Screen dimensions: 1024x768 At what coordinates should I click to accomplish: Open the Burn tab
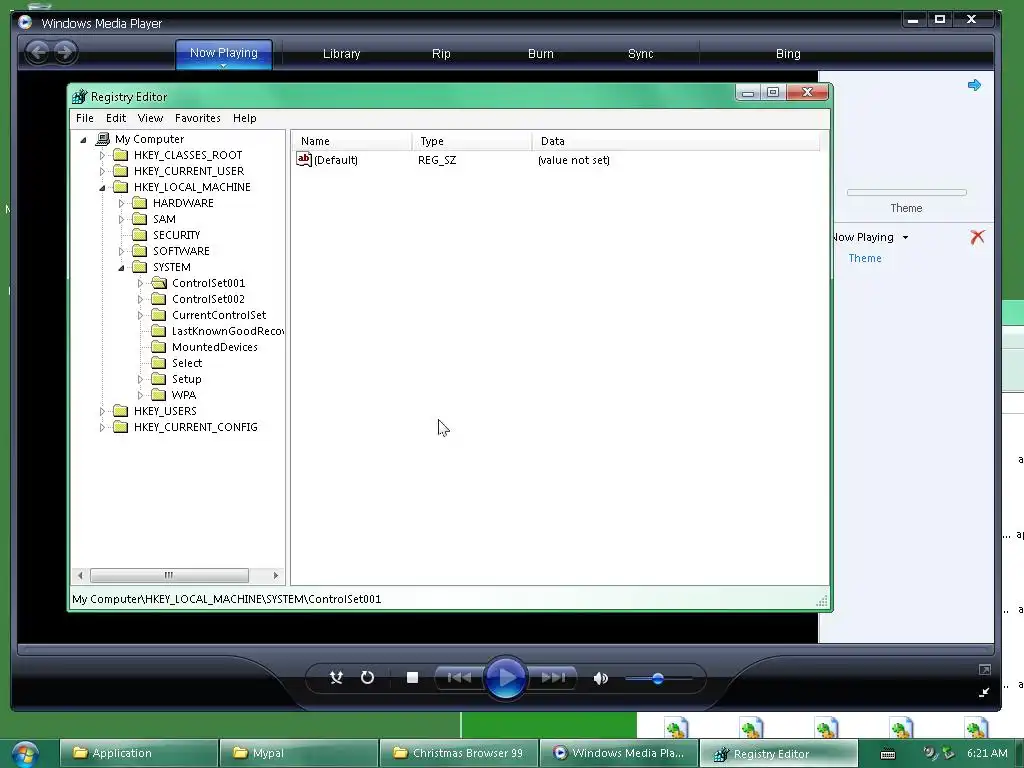pyautogui.click(x=541, y=54)
